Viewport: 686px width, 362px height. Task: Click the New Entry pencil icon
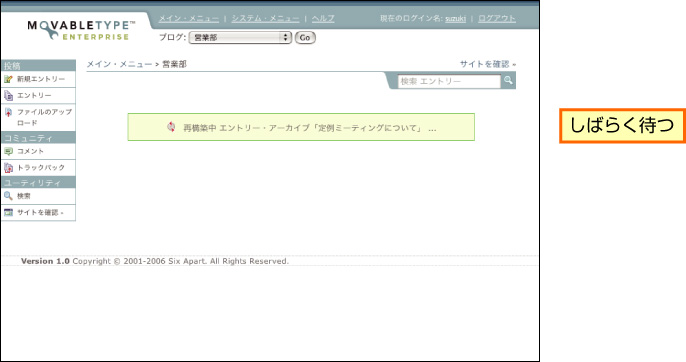click(x=8, y=79)
